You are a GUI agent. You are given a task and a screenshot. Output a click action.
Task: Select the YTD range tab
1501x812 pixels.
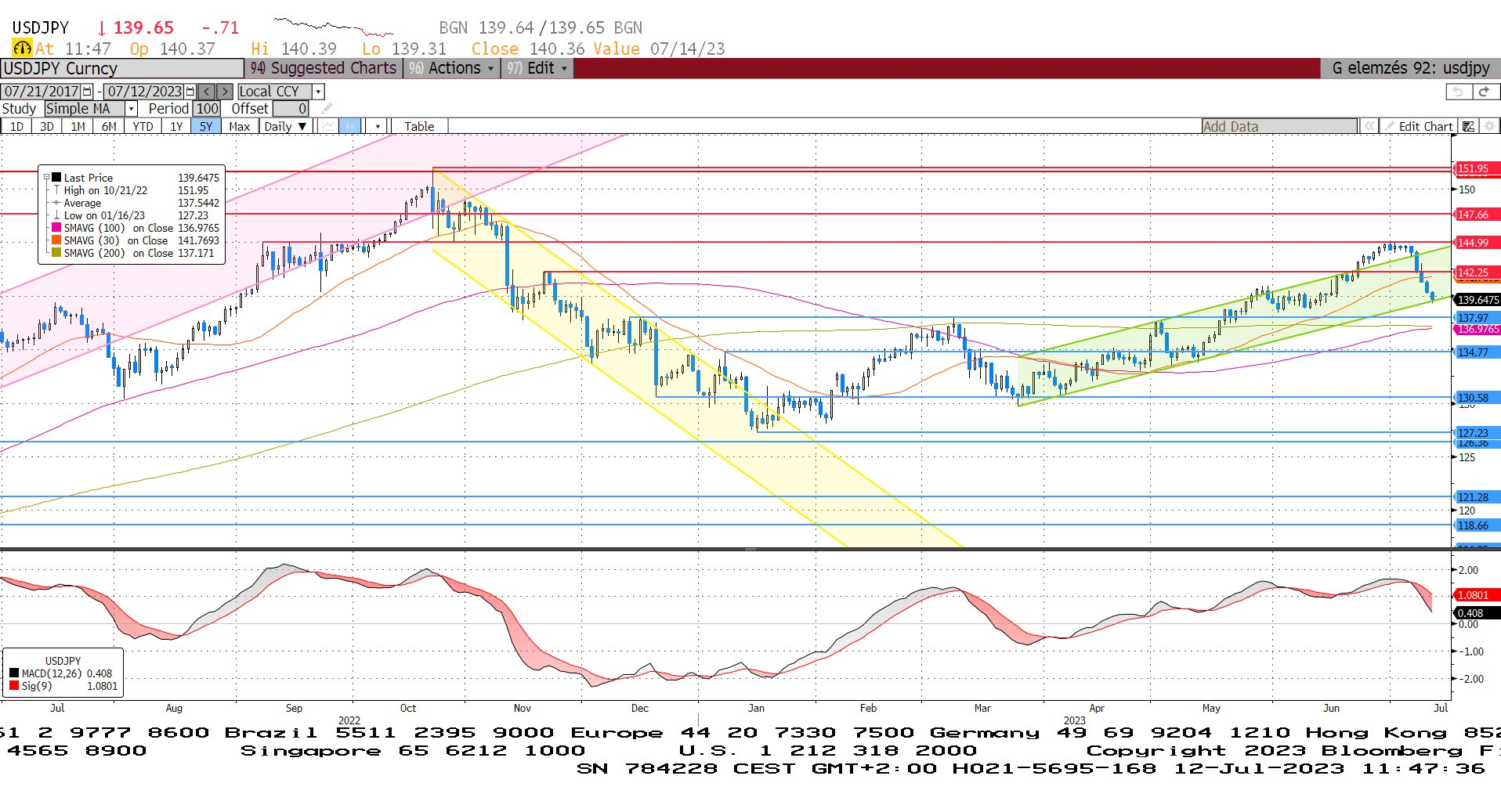[143, 126]
